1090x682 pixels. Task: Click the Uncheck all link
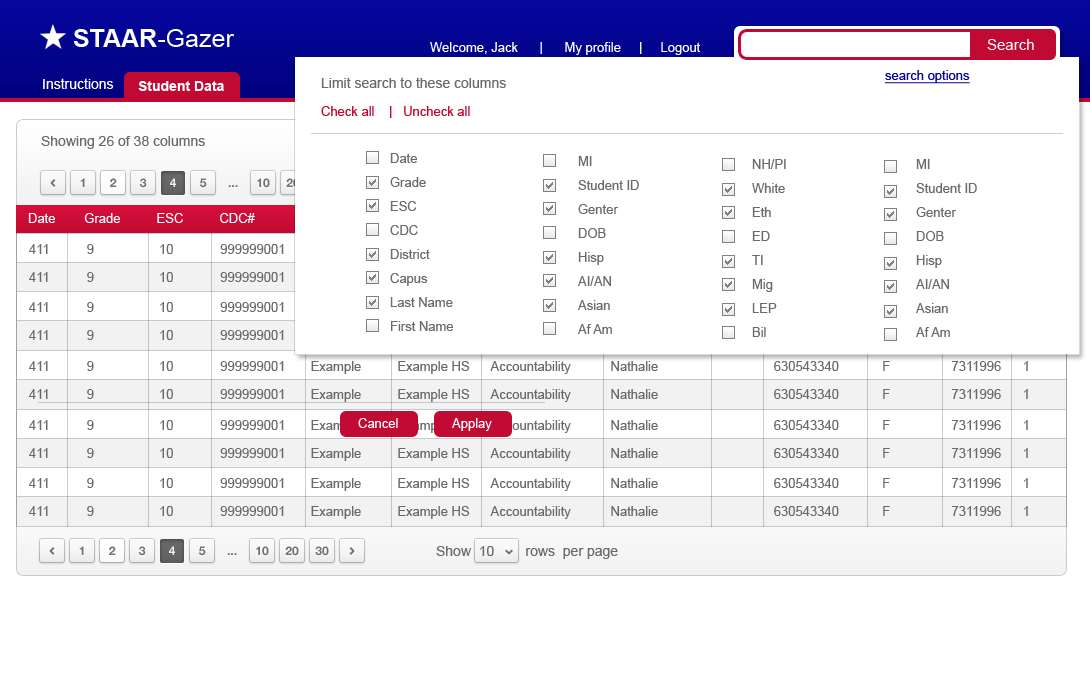coord(436,112)
